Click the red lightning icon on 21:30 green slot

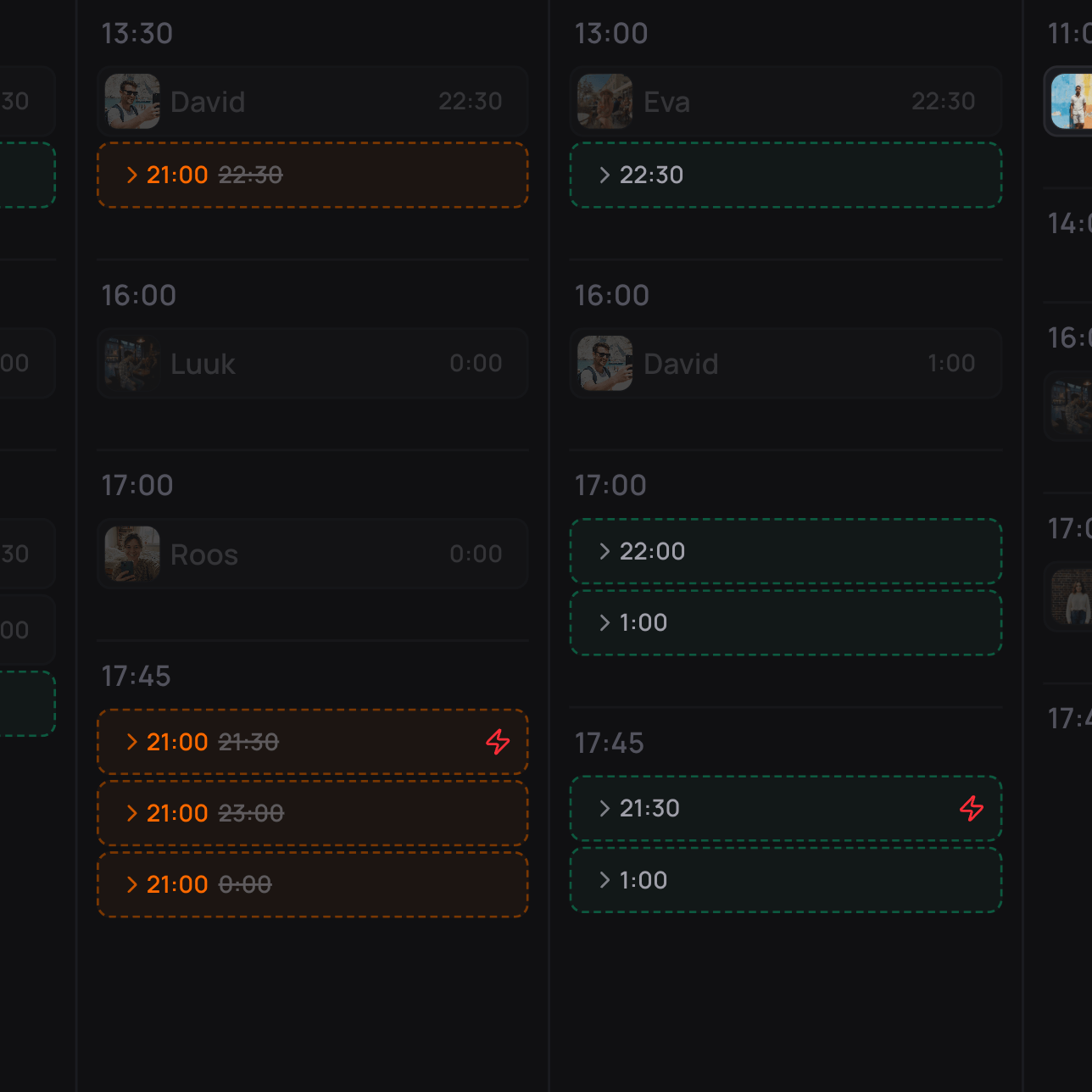(971, 808)
